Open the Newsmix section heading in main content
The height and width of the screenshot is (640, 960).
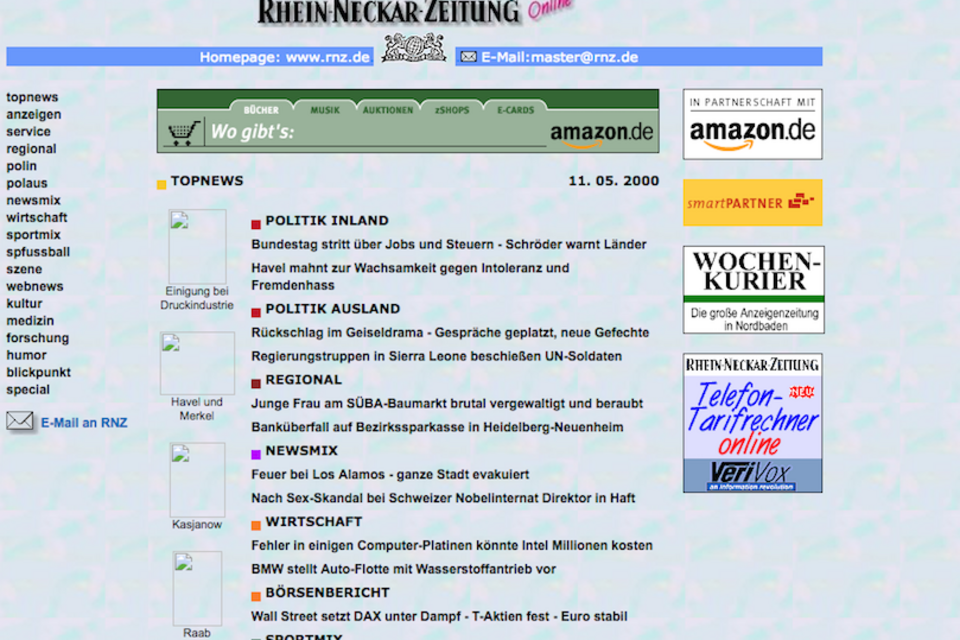pyautogui.click(x=301, y=451)
